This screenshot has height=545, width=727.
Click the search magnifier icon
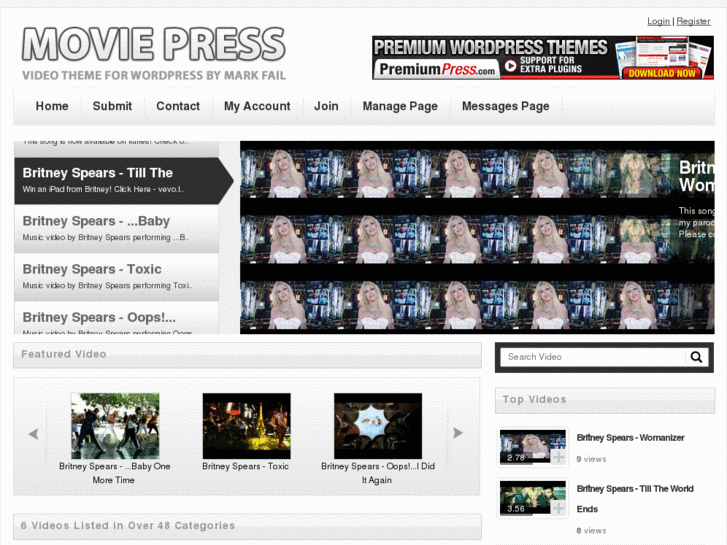click(x=696, y=357)
